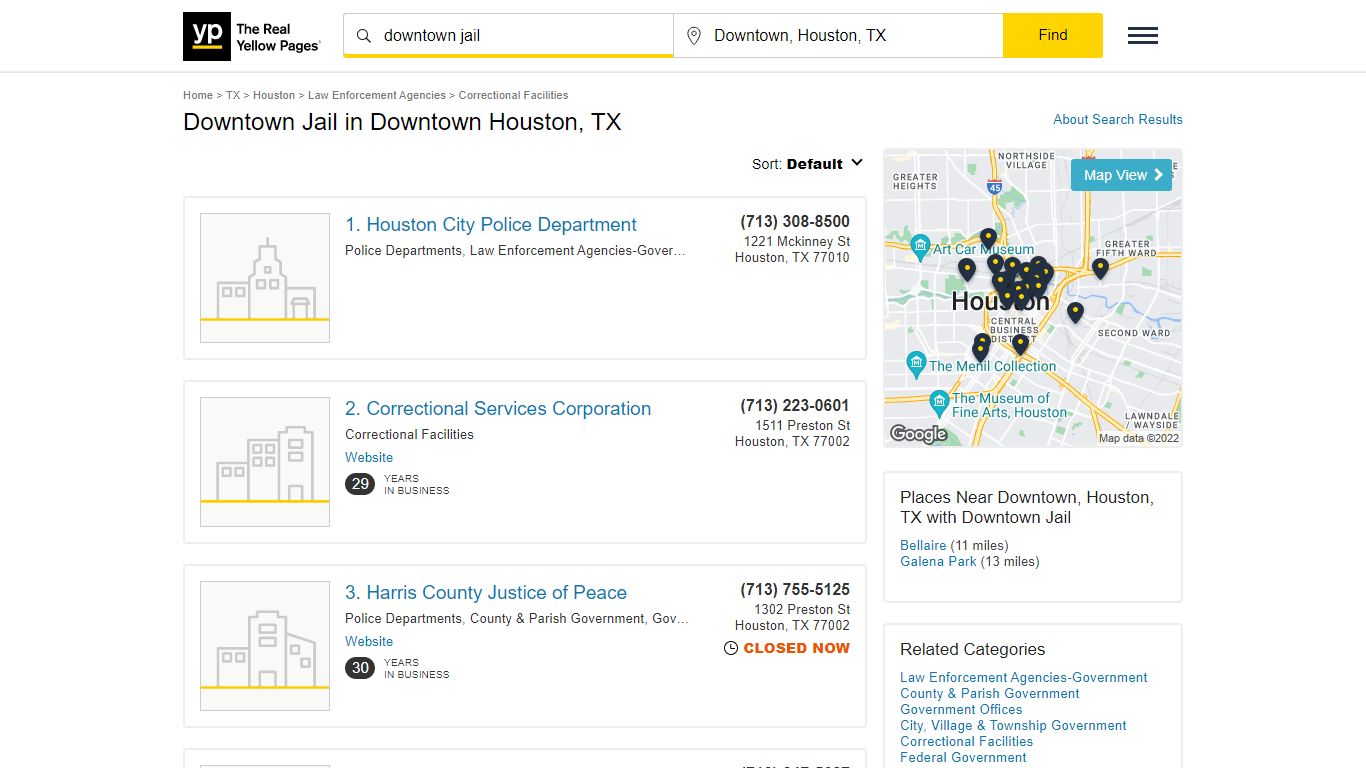Click Law Enforcement Agencies-Gover… under Houston Police
This screenshot has height=768, width=1366.
tap(578, 251)
